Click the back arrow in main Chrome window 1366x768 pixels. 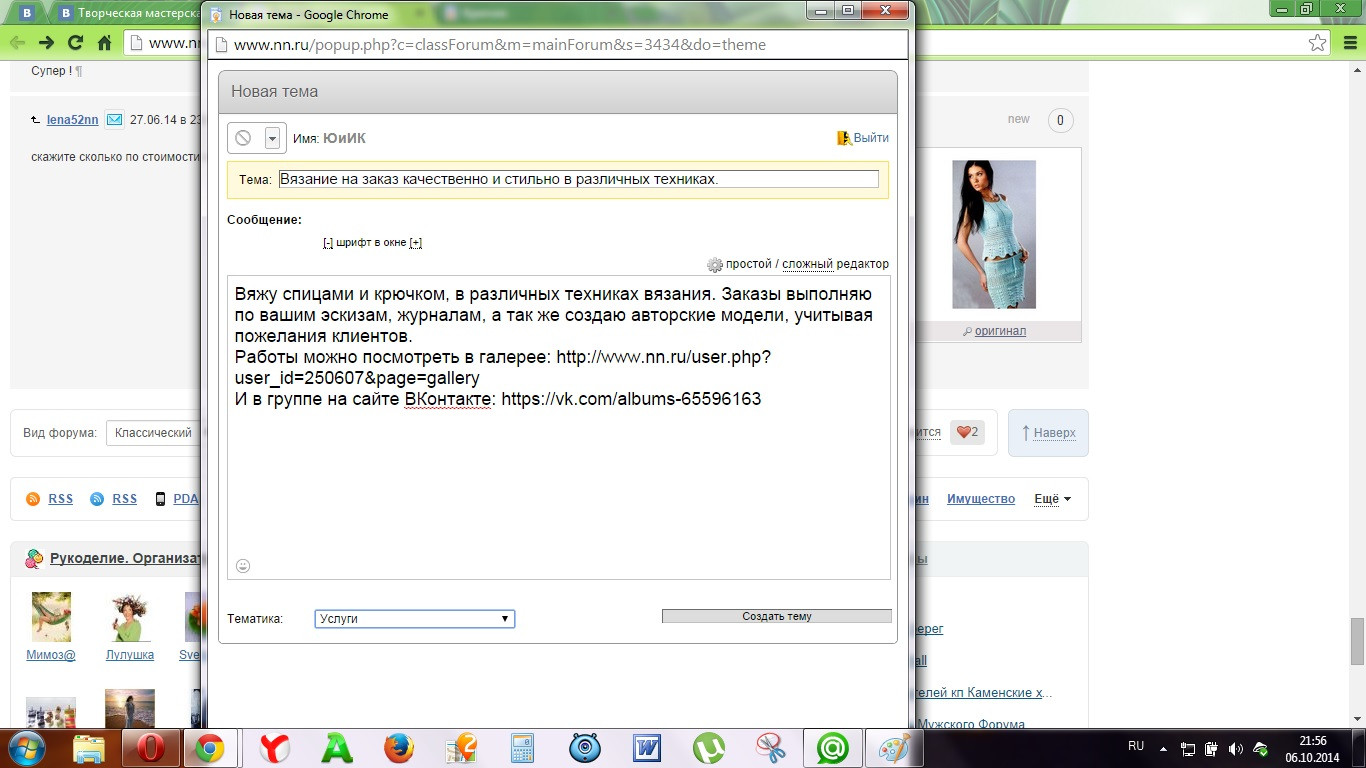point(18,42)
